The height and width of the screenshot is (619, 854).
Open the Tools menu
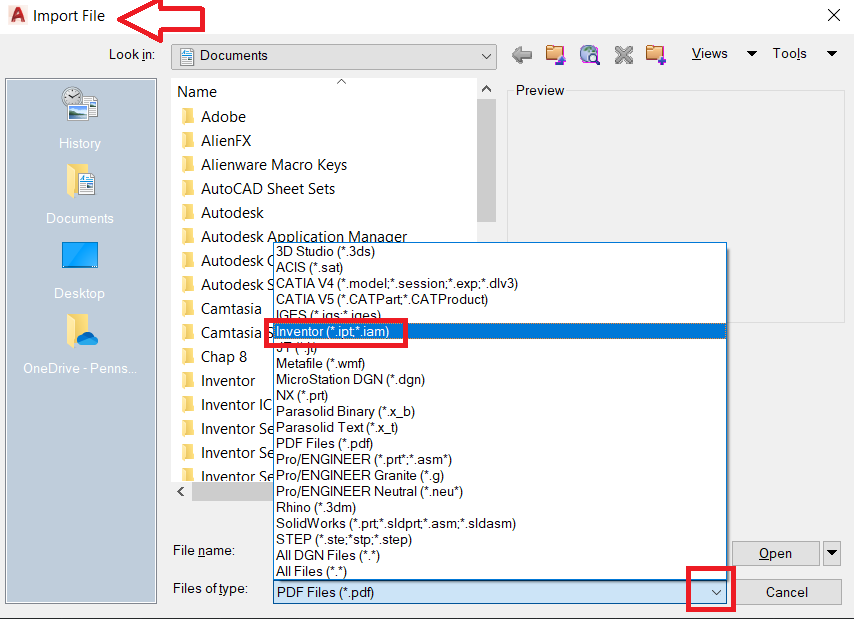pyautogui.click(x=790, y=53)
